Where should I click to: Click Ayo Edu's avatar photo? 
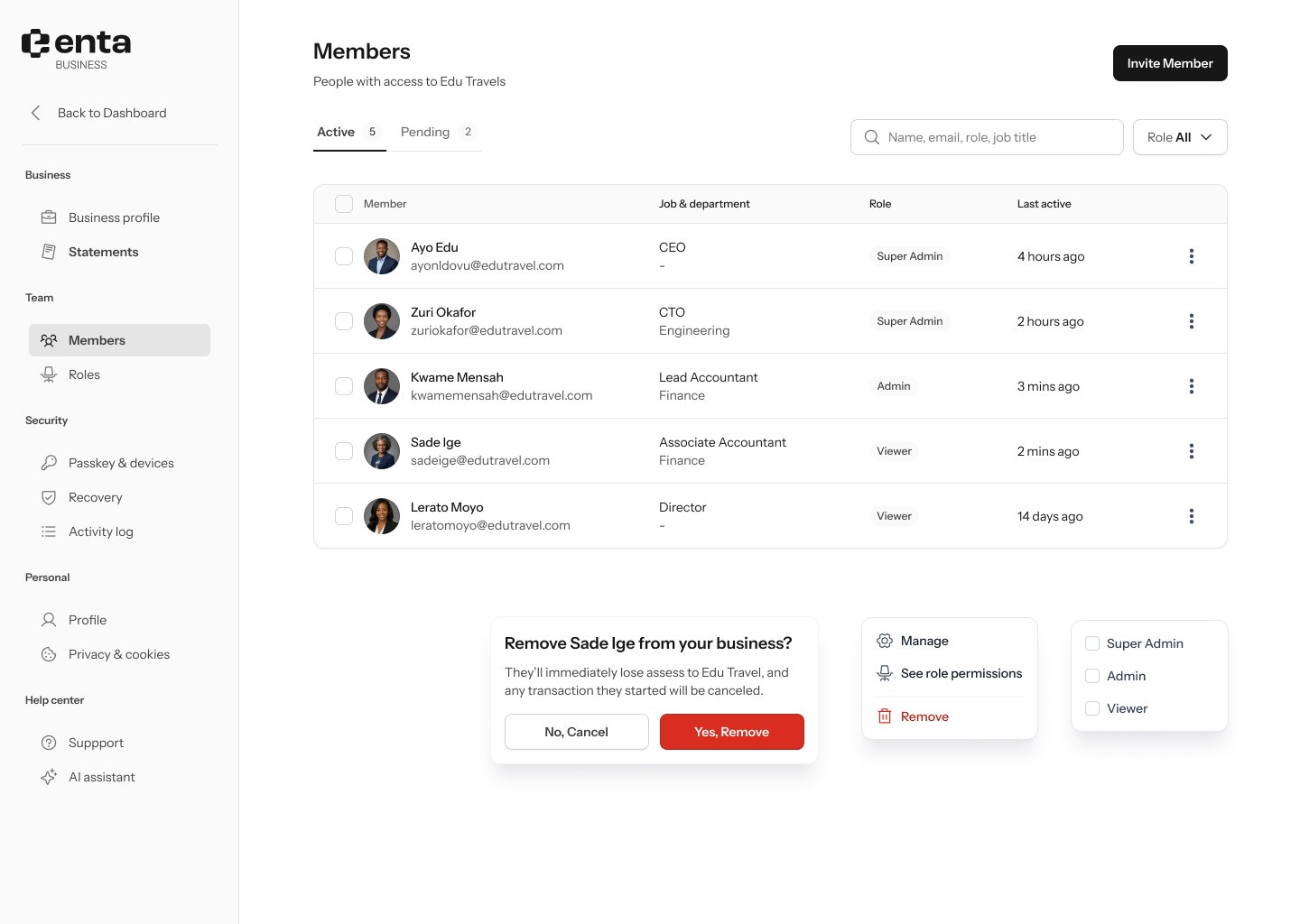382,256
